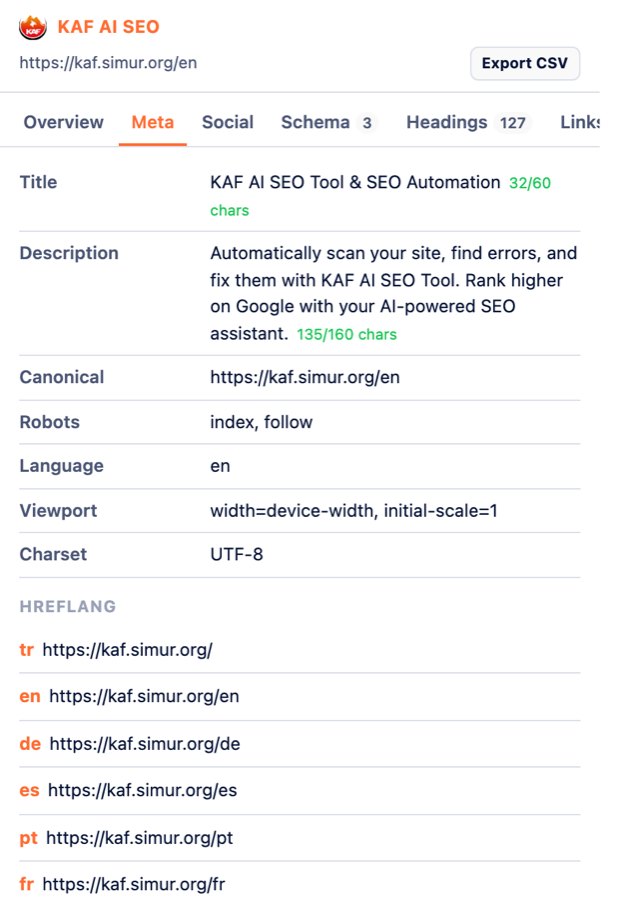
Task: Open the Schema tab
Action: 328,122
